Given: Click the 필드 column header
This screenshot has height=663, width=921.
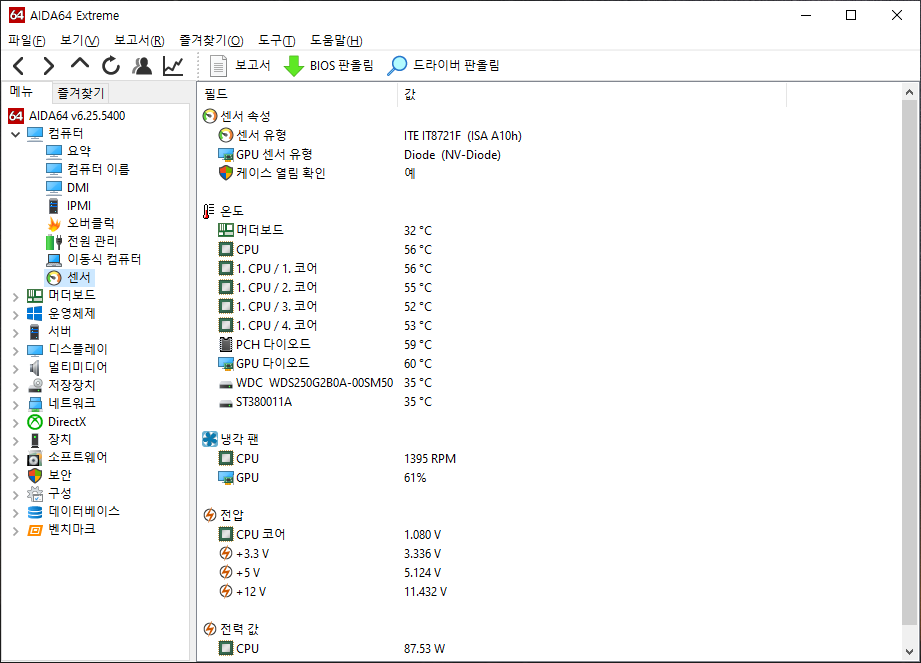Looking at the screenshot, I should point(298,94).
